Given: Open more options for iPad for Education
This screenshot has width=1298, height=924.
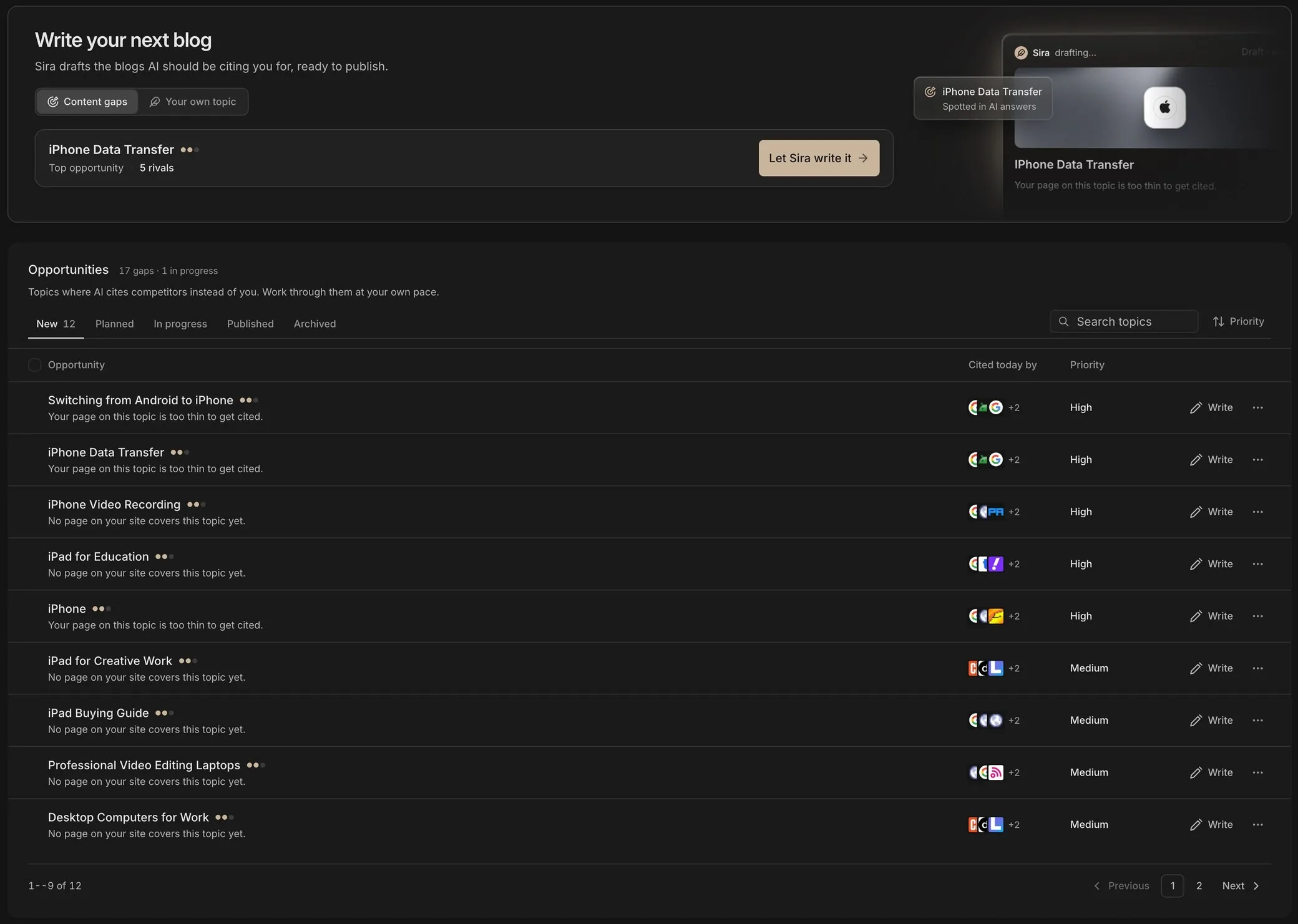Looking at the screenshot, I should click(1257, 564).
